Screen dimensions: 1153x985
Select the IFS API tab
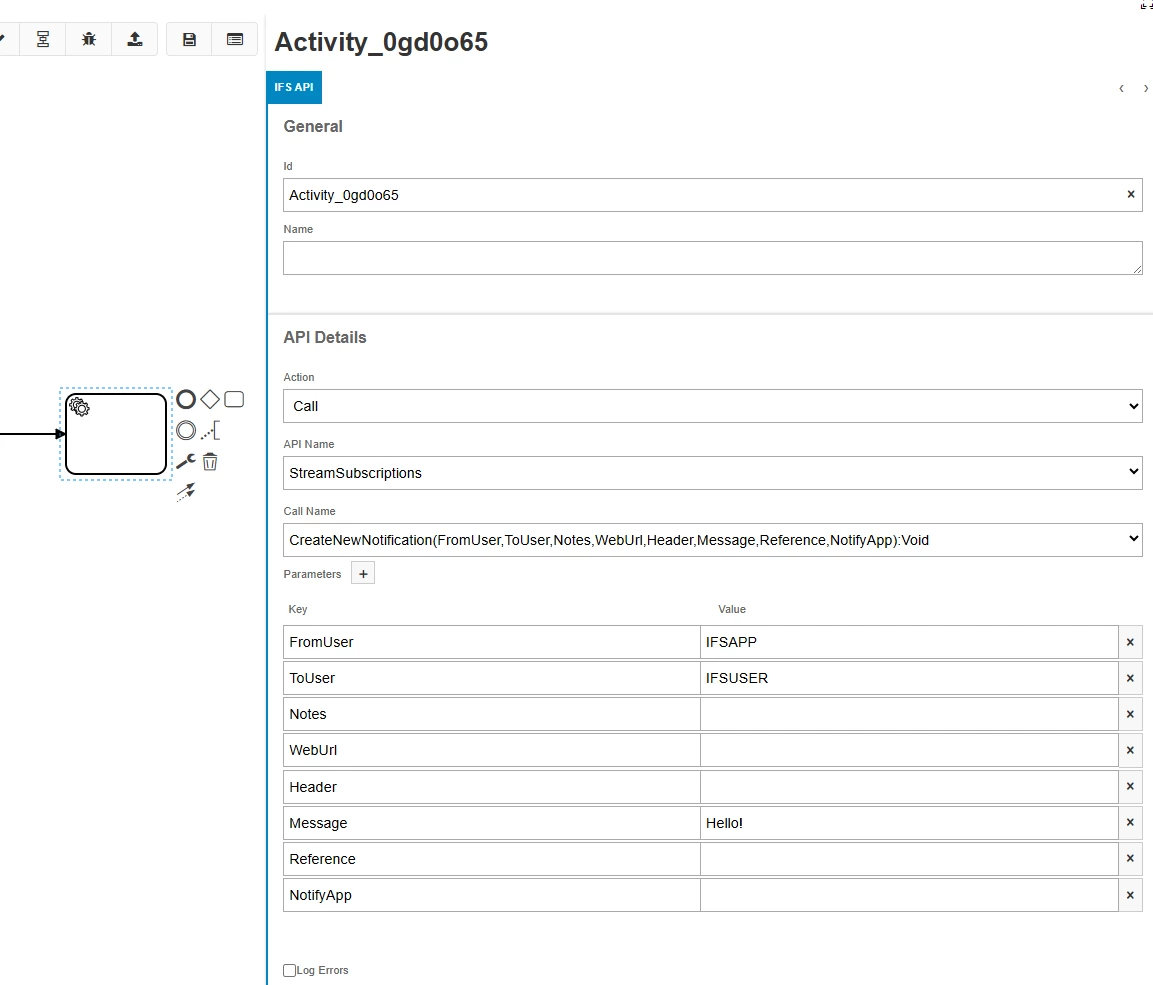pyautogui.click(x=294, y=87)
